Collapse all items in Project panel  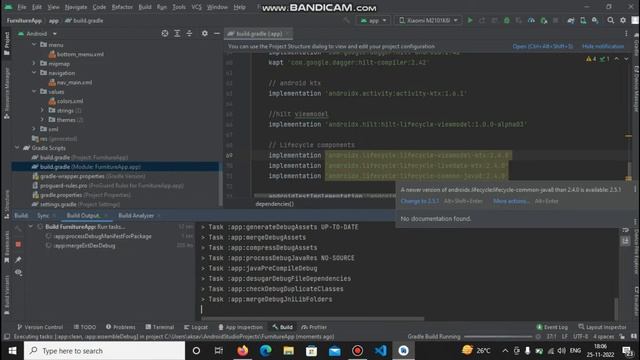click(x=189, y=33)
